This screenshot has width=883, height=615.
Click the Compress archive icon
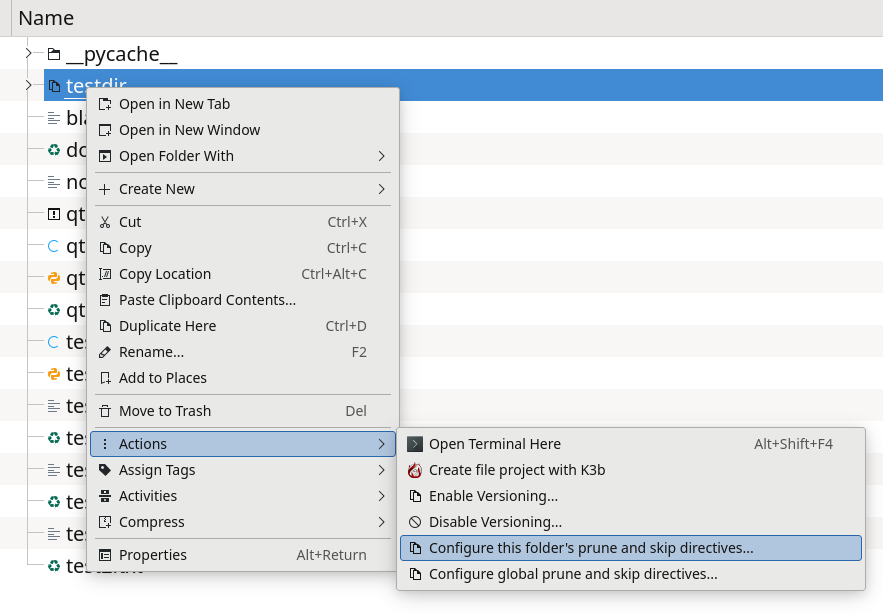pyautogui.click(x=105, y=522)
